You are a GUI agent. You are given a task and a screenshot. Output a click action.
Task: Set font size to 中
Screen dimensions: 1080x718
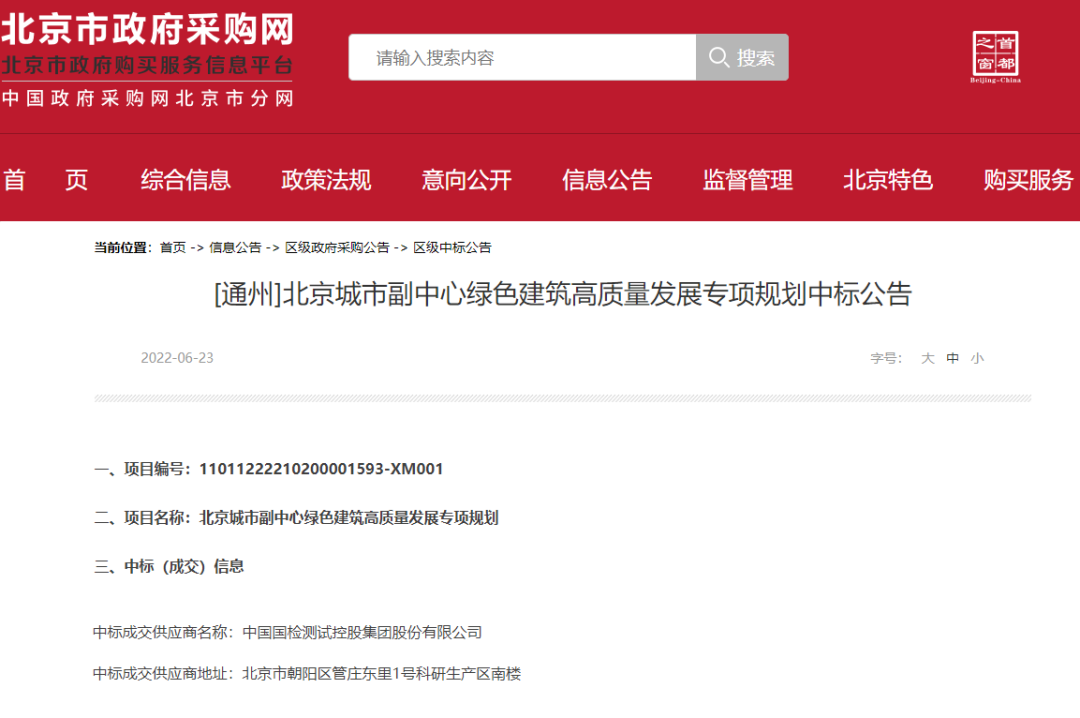point(952,358)
